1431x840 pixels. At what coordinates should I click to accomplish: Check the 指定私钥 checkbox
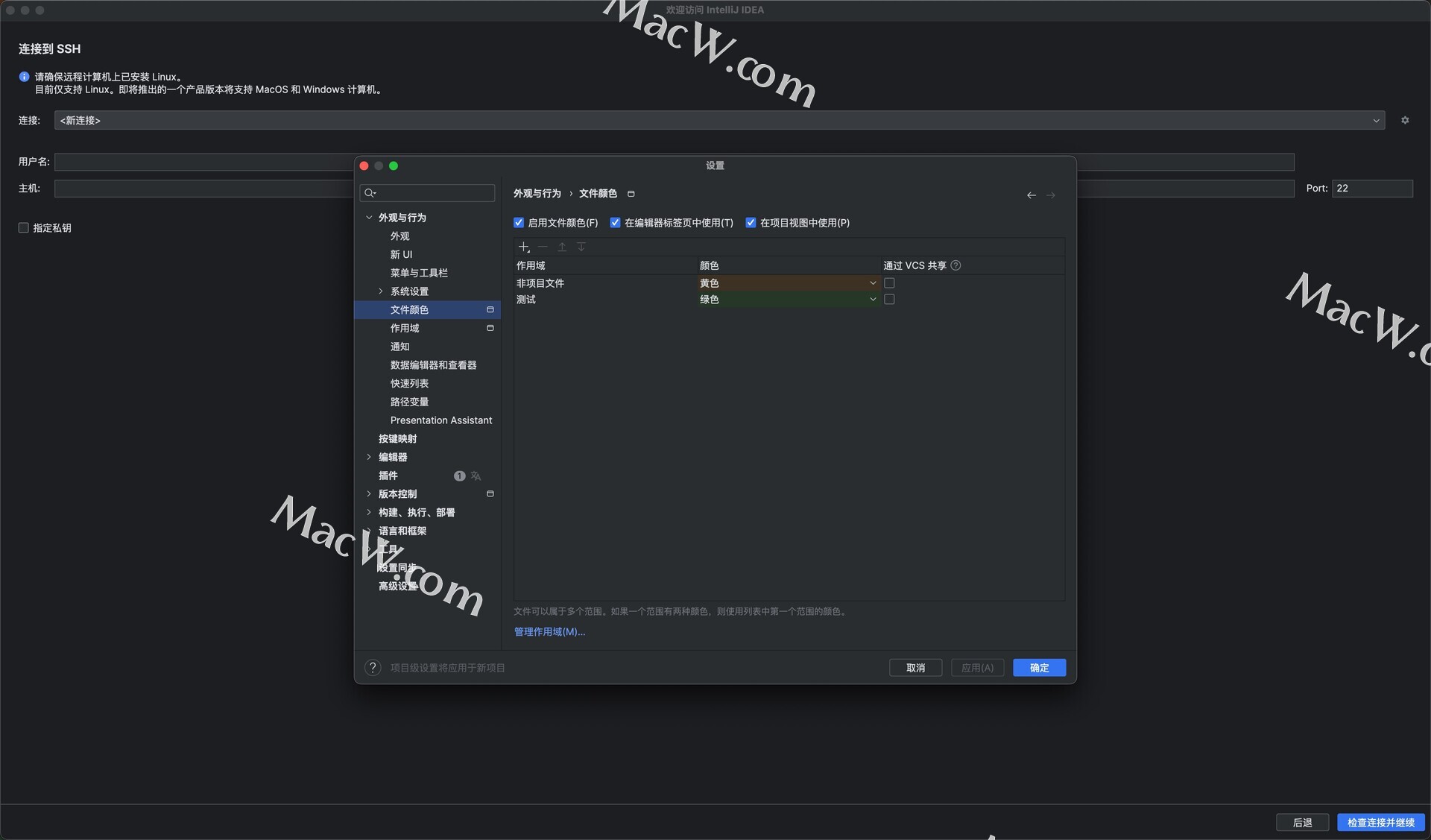(x=24, y=228)
